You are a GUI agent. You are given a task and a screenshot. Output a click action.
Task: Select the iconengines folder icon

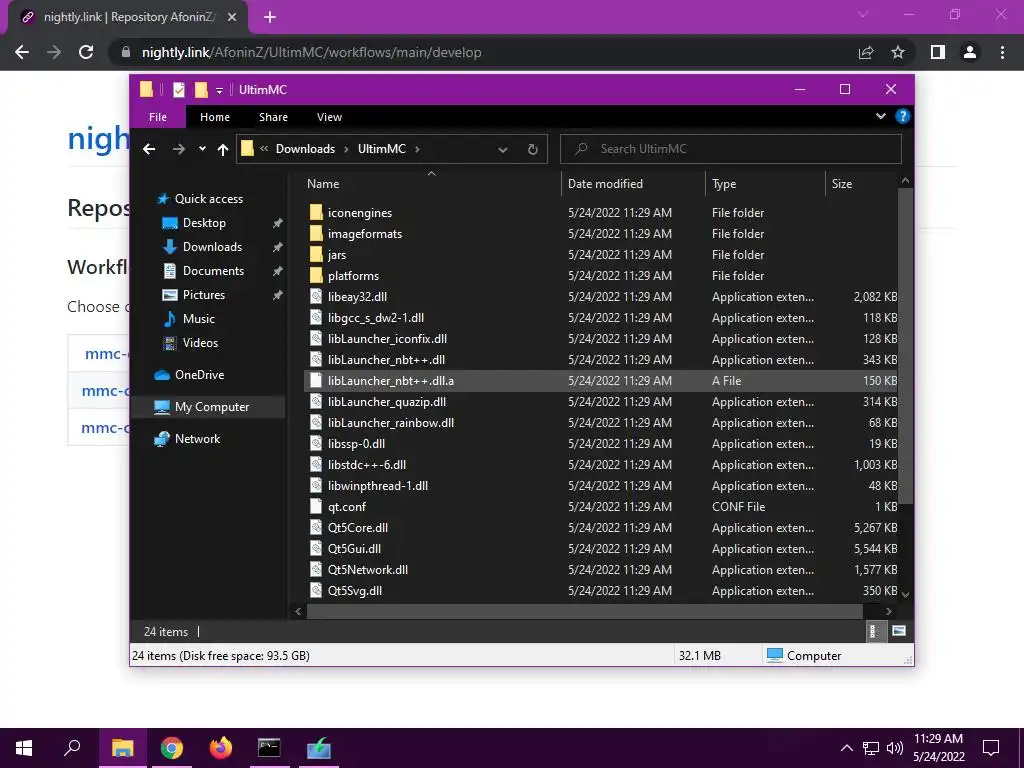[316, 212]
